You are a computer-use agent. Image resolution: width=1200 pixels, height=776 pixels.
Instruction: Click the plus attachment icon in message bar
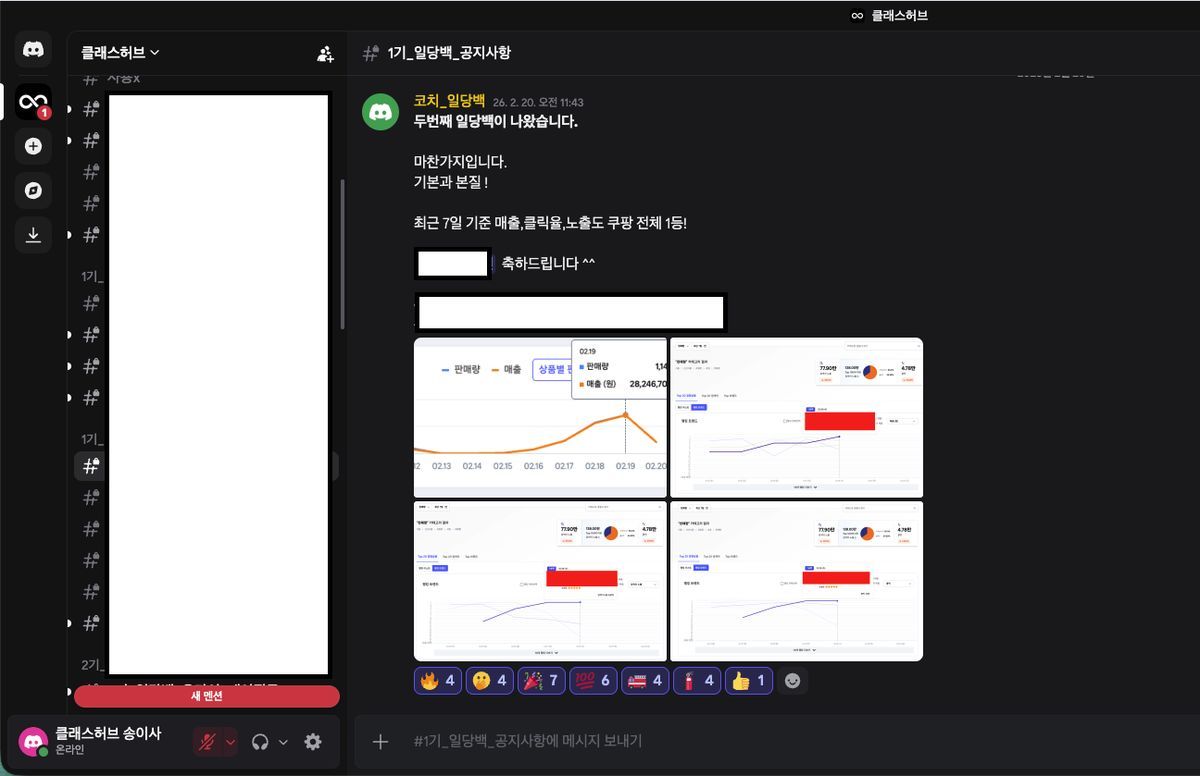coord(381,742)
